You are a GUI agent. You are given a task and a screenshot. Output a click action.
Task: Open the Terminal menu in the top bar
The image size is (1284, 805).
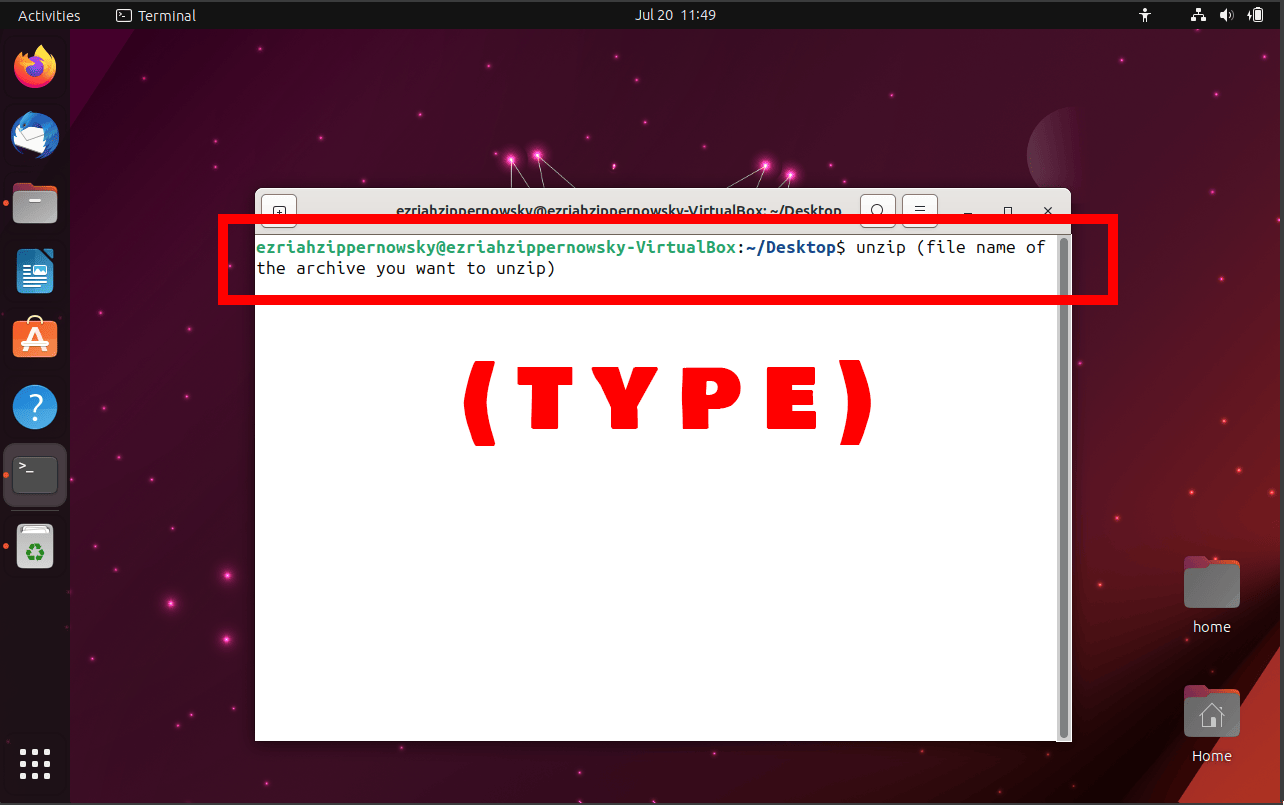pos(155,15)
